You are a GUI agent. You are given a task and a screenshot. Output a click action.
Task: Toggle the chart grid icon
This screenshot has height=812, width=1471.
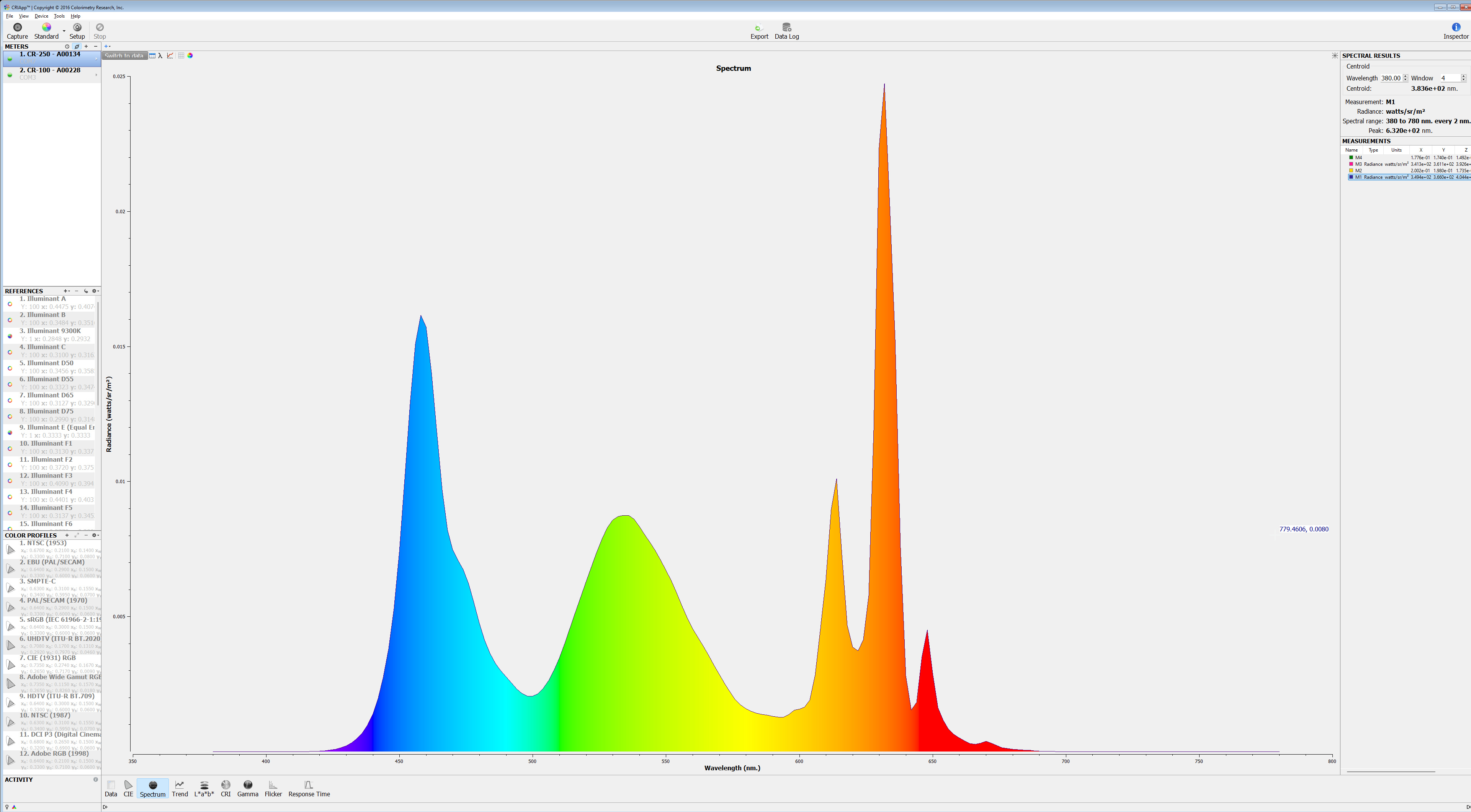coord(181,56)
